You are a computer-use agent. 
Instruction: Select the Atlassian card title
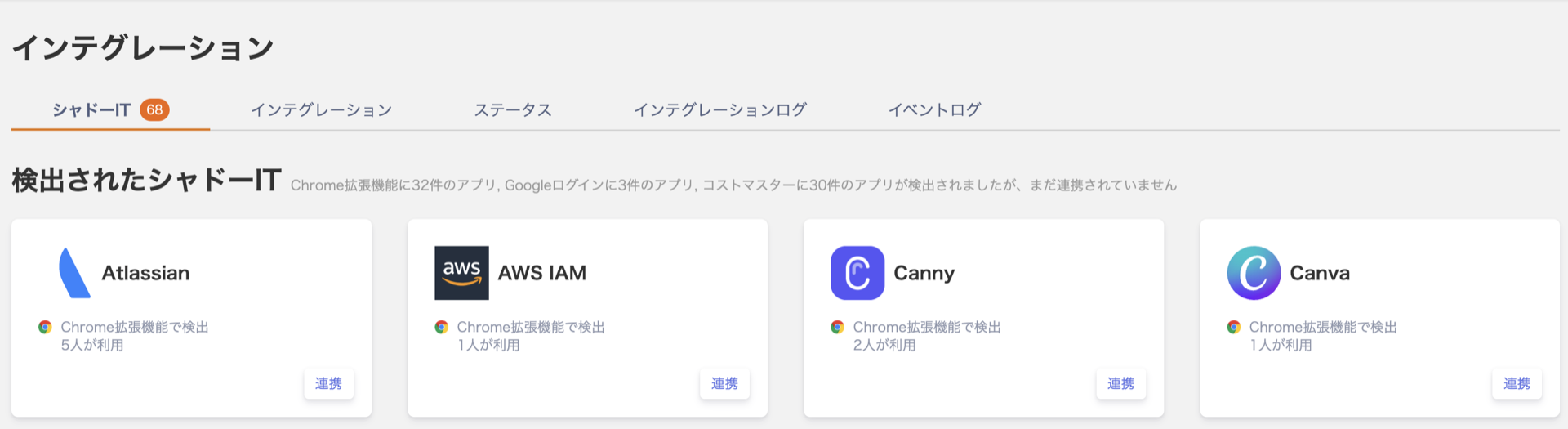tap(145, 273)
